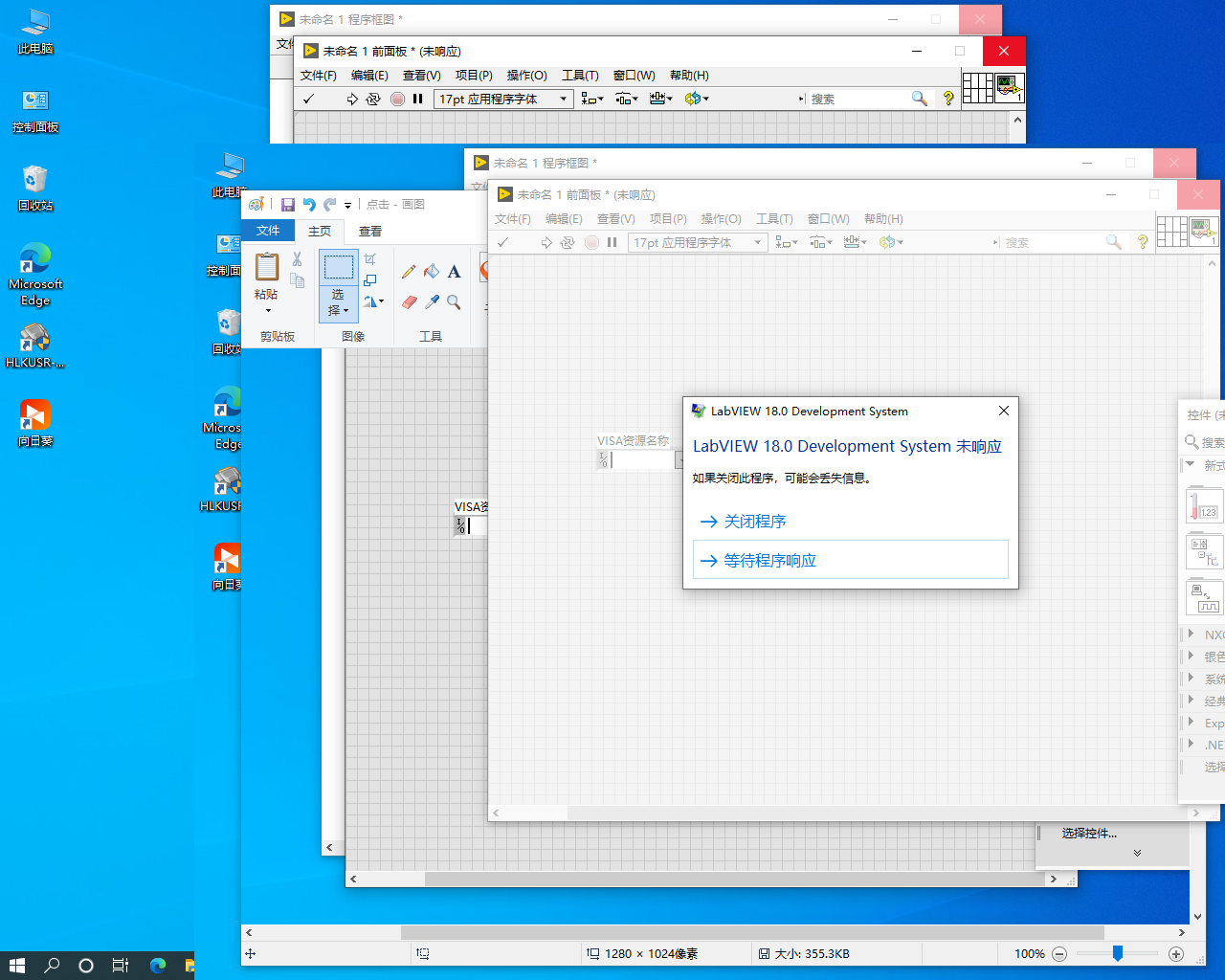Click Paste clipboard icon in Paint ribbon
This screenshot has height=980, width=1225.
point(267,267)
